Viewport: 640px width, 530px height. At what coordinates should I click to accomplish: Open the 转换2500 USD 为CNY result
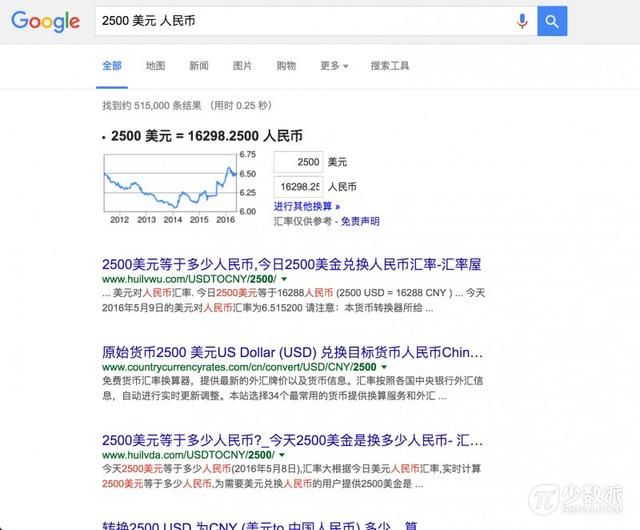click(260, 525)
